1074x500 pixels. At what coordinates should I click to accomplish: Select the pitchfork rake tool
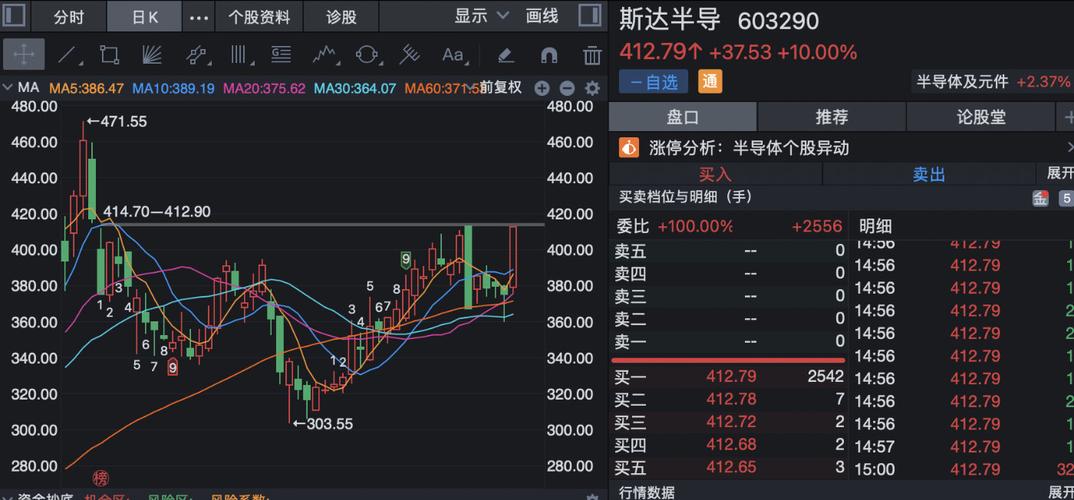pyautogui.click(x=410, y=54)
